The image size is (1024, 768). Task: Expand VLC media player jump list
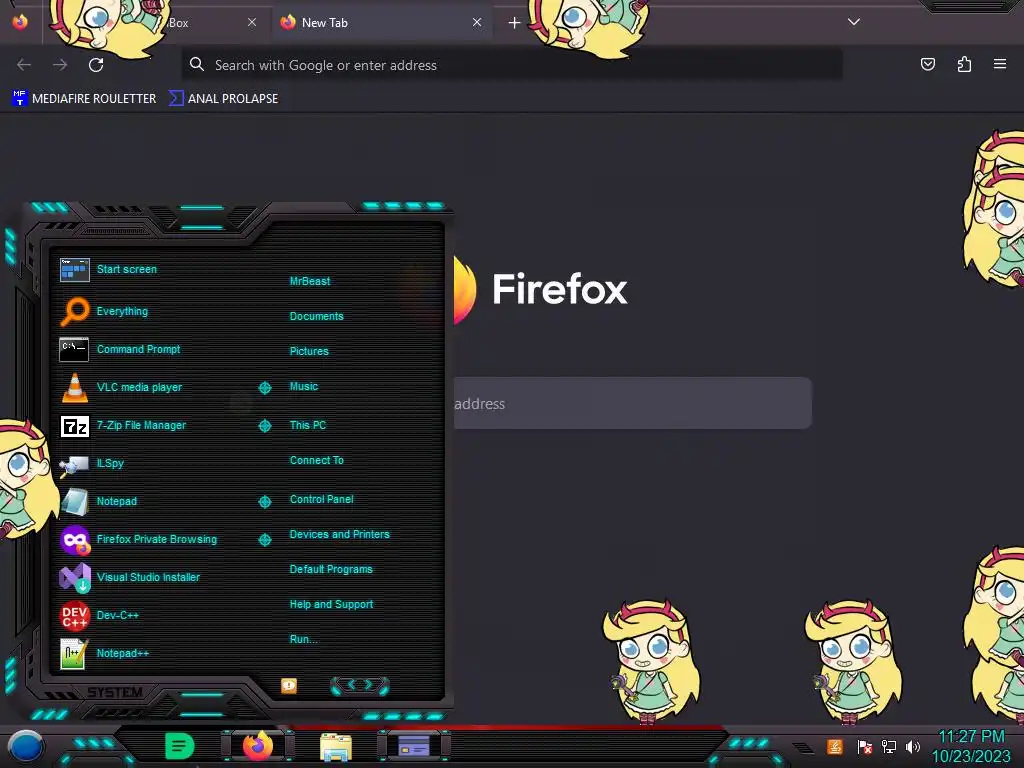(x=264, y=388)
